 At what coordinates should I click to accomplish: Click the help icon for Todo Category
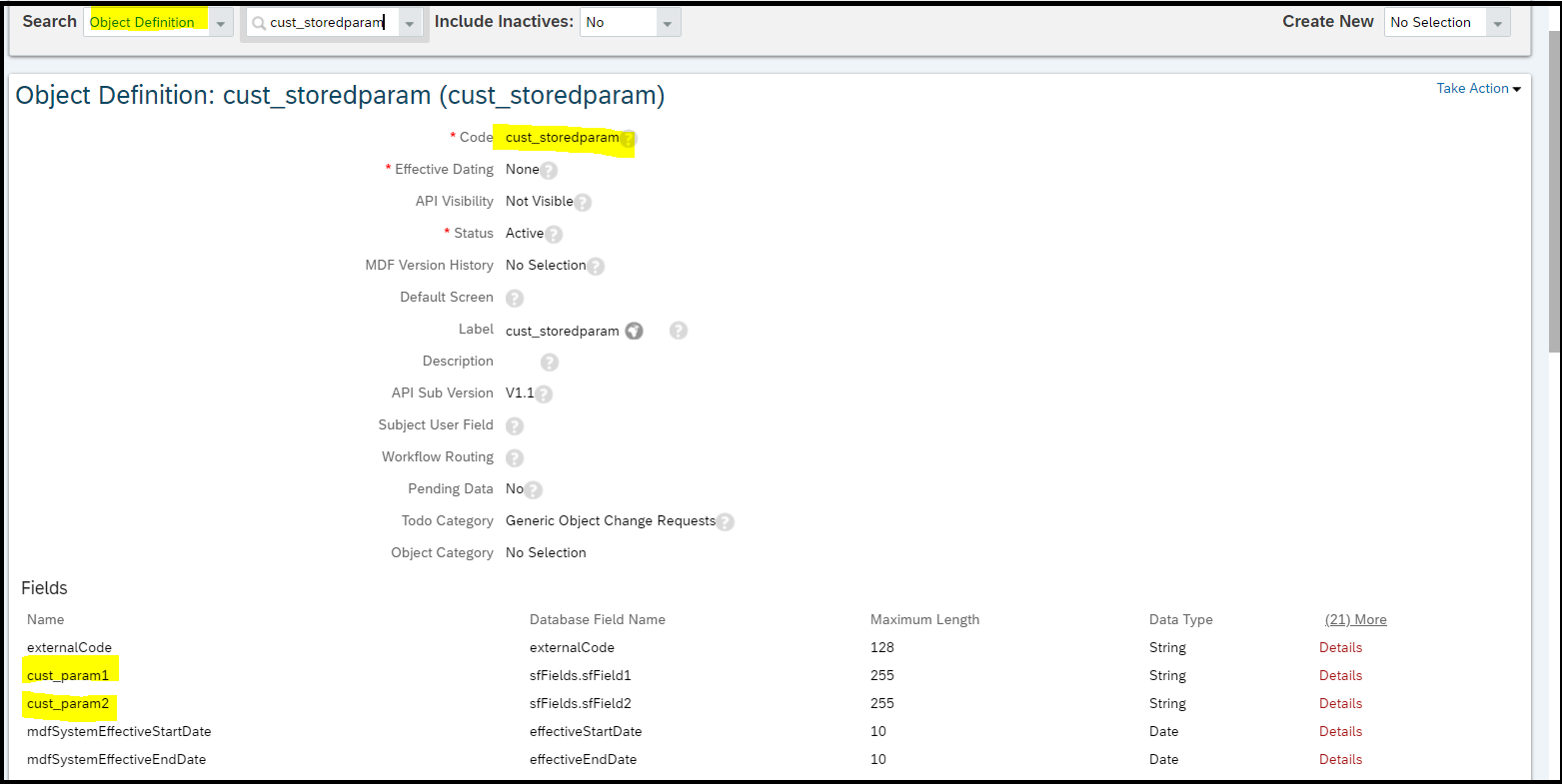pos(726,522)
